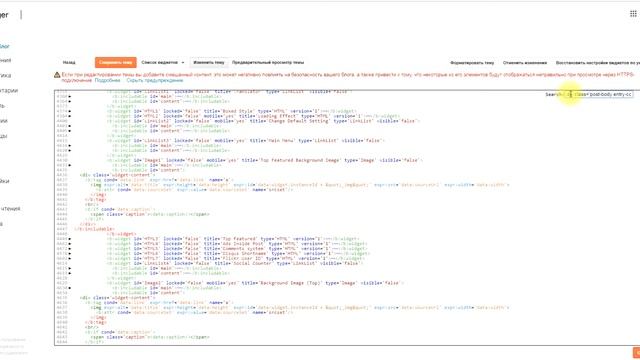Focus the editor Search input field
This screenshot has width=640, height=360.
coord(598,94)
